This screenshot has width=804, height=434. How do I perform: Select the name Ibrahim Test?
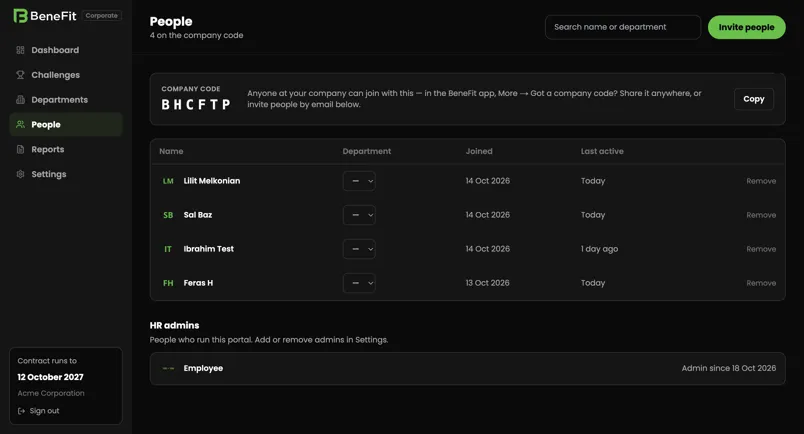(x=209, y=249)
